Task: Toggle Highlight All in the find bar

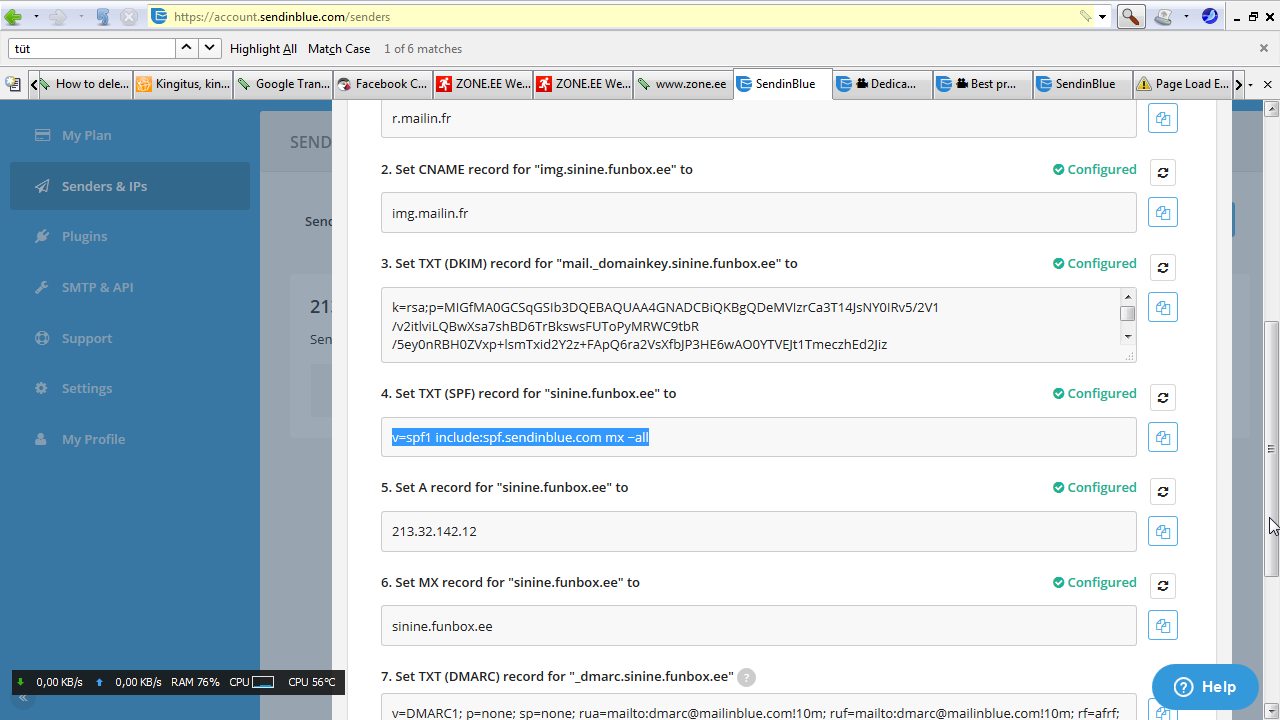Action: [263, 49]
